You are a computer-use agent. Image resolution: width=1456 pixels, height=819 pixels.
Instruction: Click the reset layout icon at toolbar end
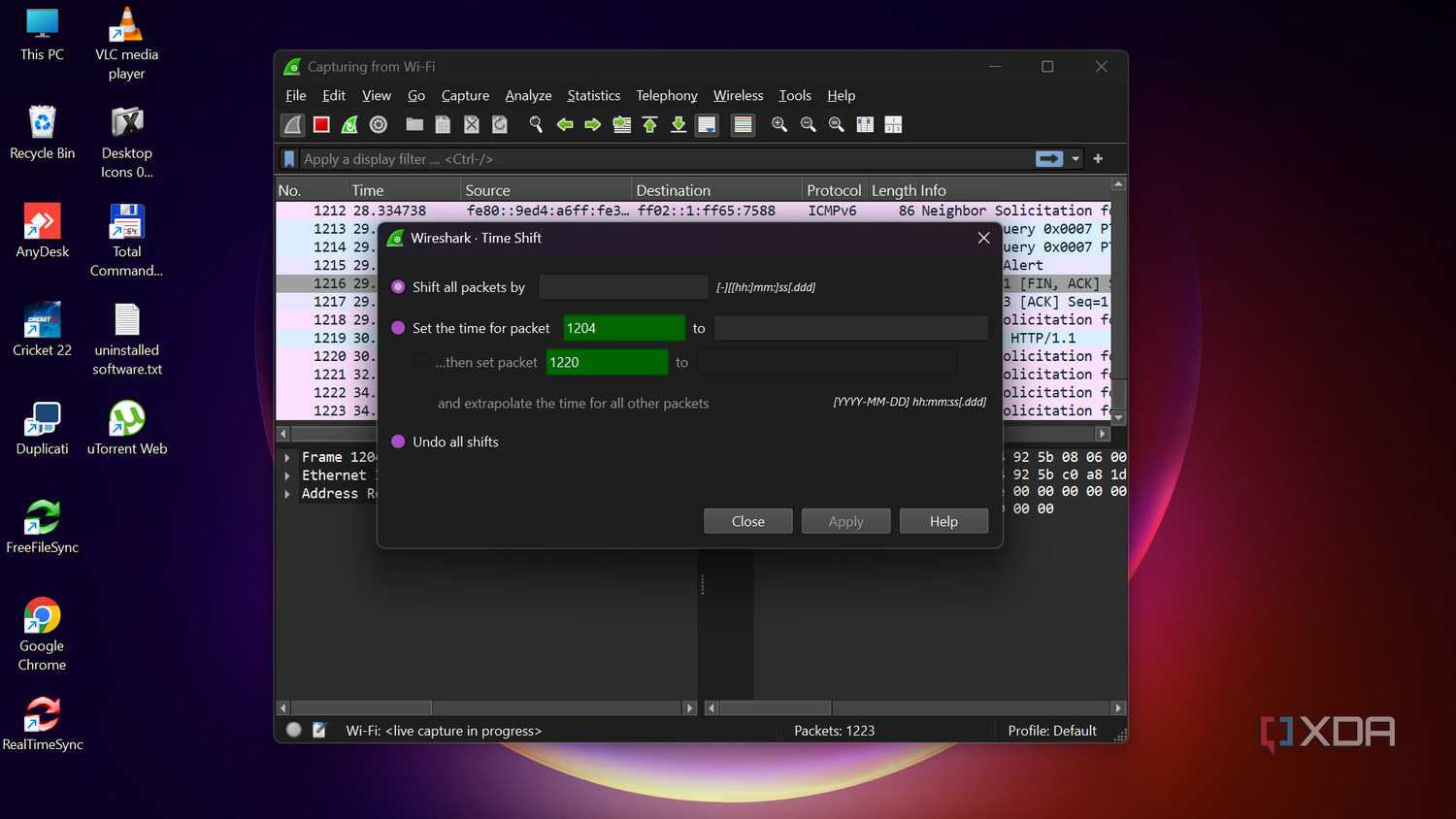(x=893, y=124)
